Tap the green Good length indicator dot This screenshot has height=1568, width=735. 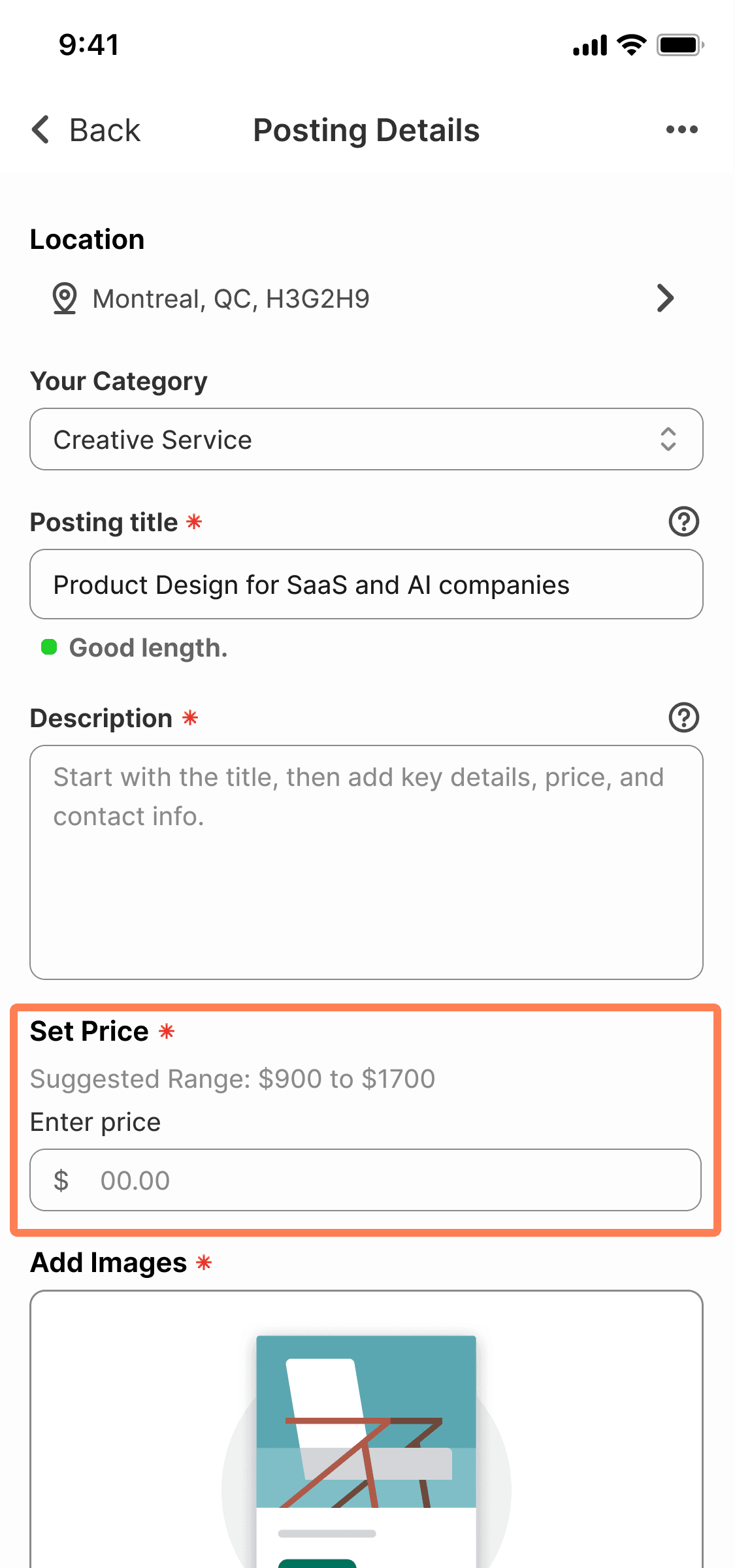(x=49, y=647)
